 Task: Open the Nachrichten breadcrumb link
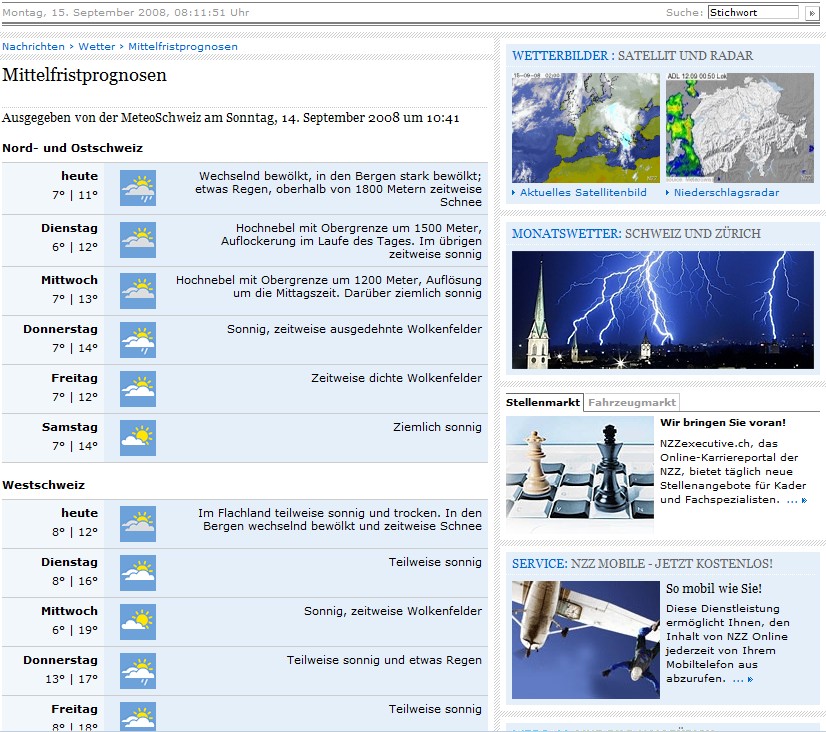[33, 47]
